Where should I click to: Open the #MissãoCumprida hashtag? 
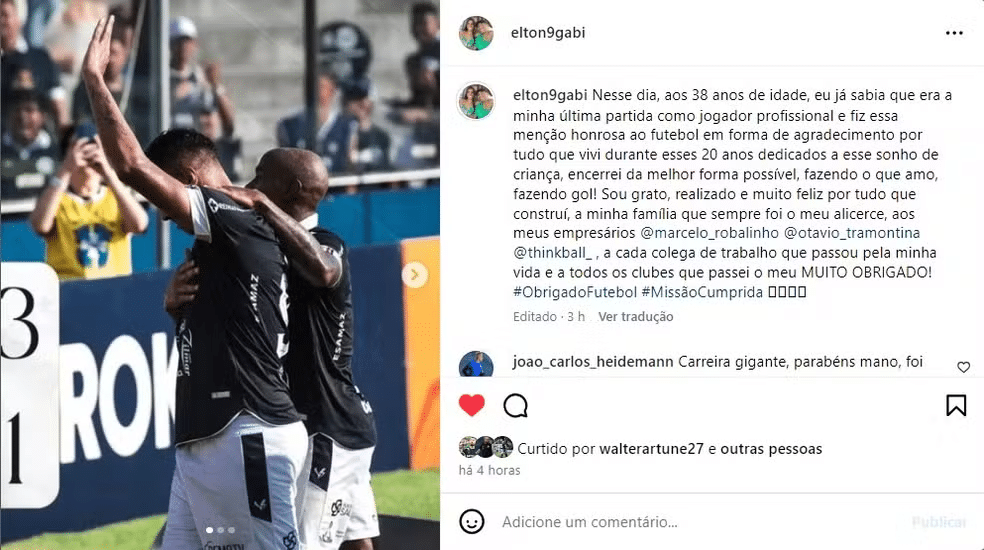tap(702, 292)
